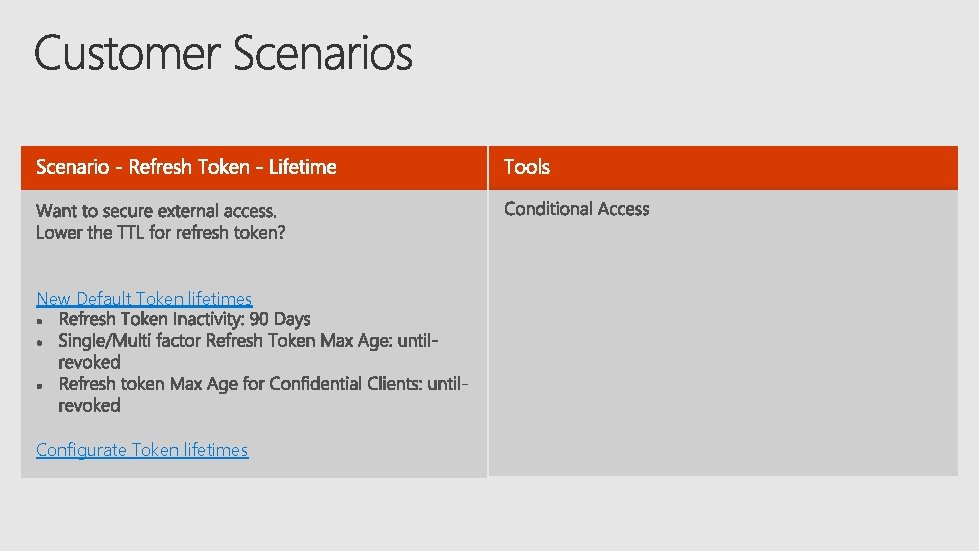Click the "Want to secure external access." line
The image size is (979, 551).
(x=156, y=211)
